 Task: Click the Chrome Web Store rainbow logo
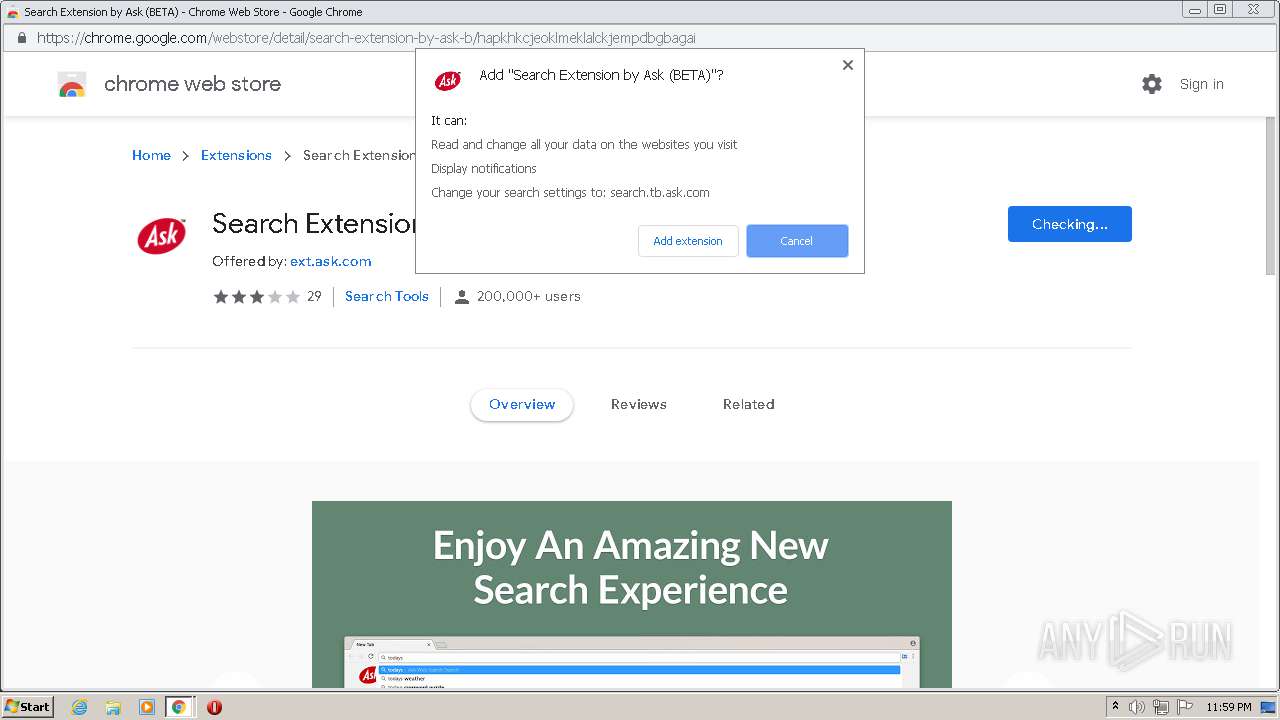pyautogui.click(x=72, y=85)
